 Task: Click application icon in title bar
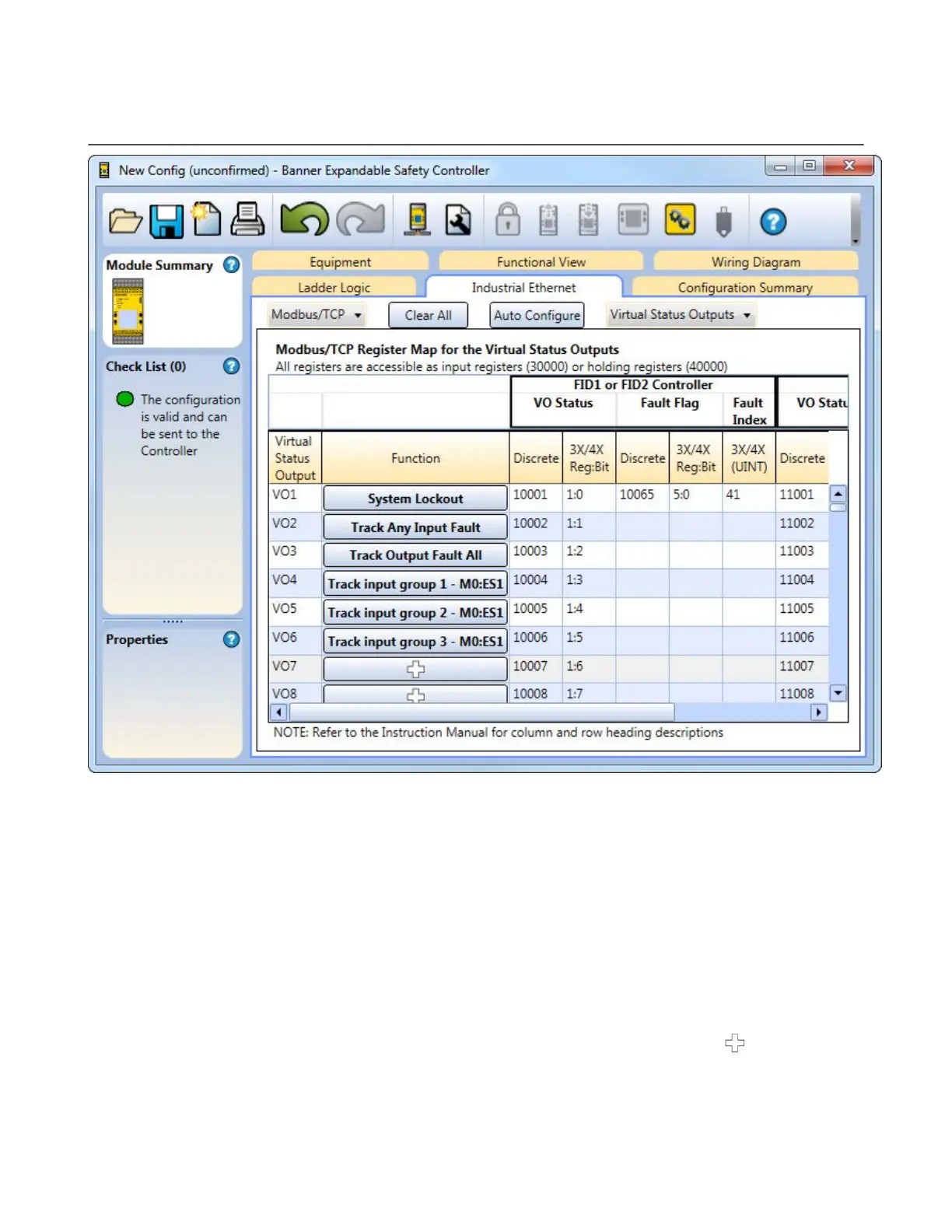click(104, 170)
